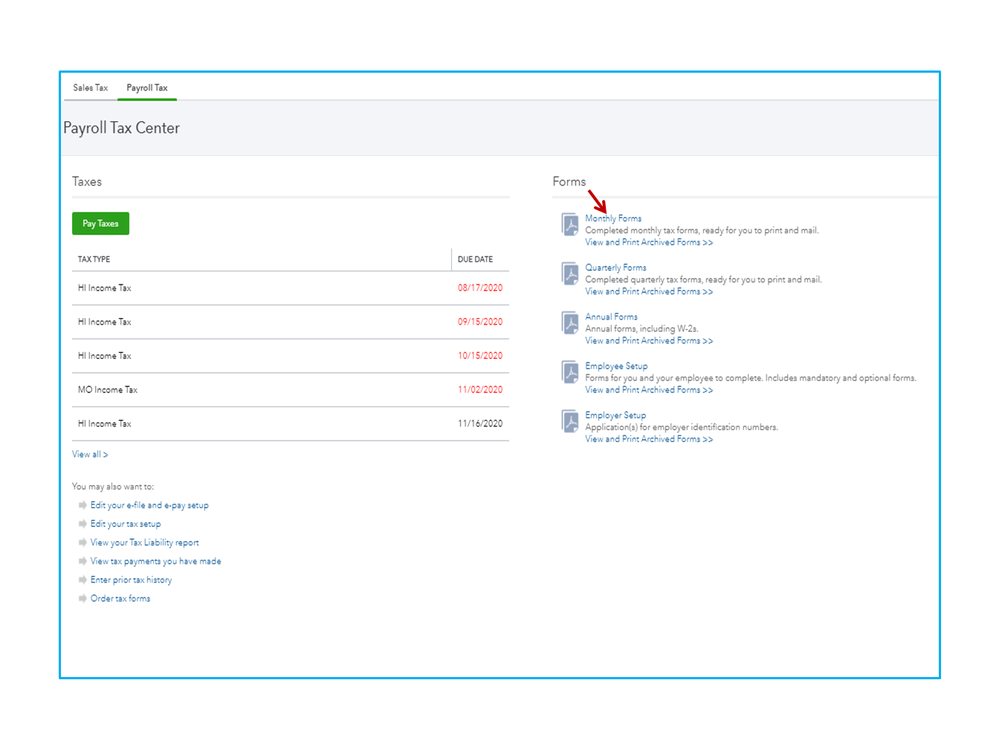Switch to the Sales Tax tab
This screenshot has height=749, width=999.
tap(90, 88)
